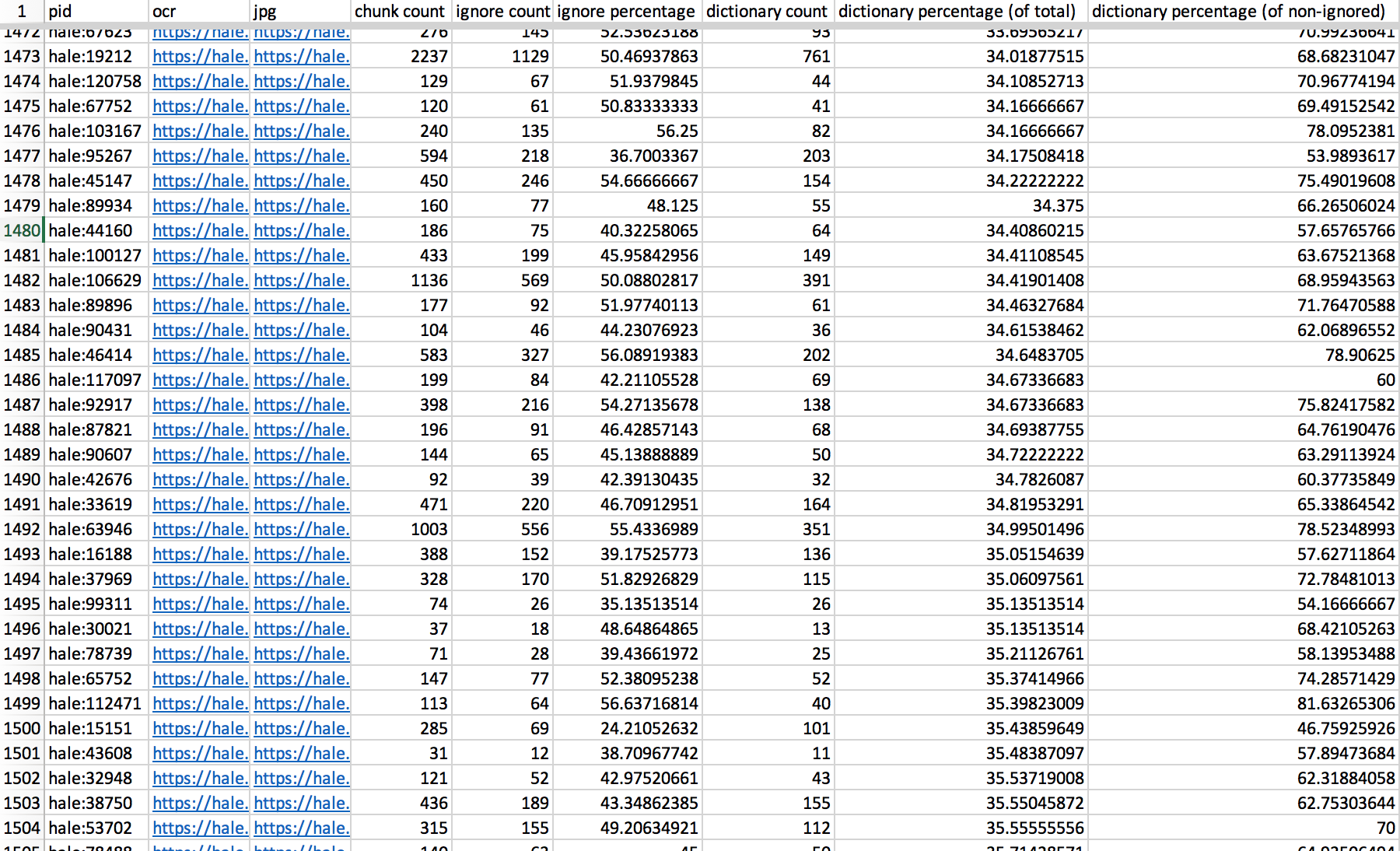1400x851 pixels.
Task: Select row number 1473
Action: point(22,56)
